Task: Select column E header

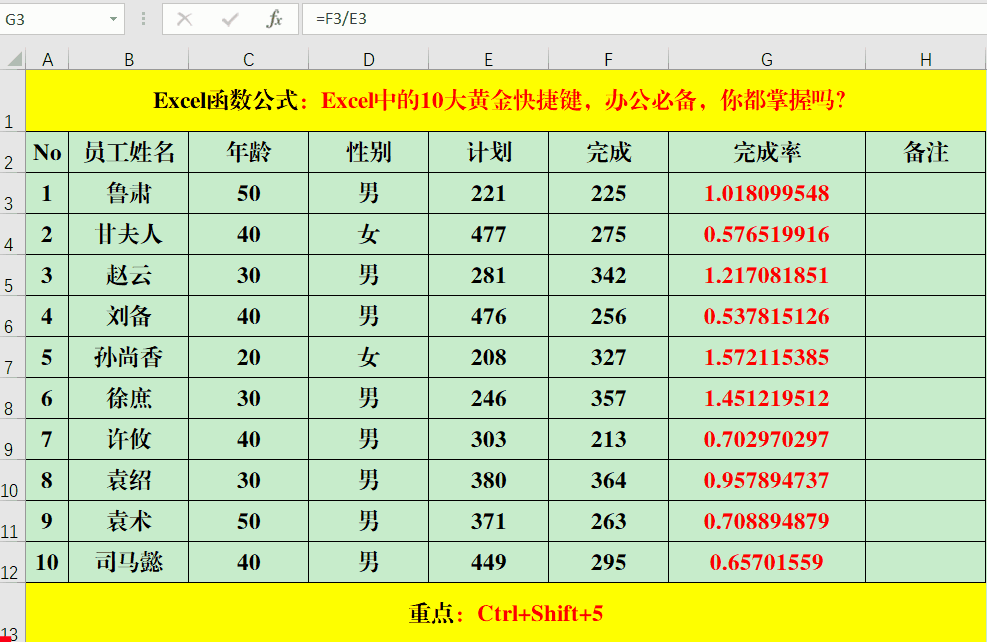Action: tap(488, 60)
